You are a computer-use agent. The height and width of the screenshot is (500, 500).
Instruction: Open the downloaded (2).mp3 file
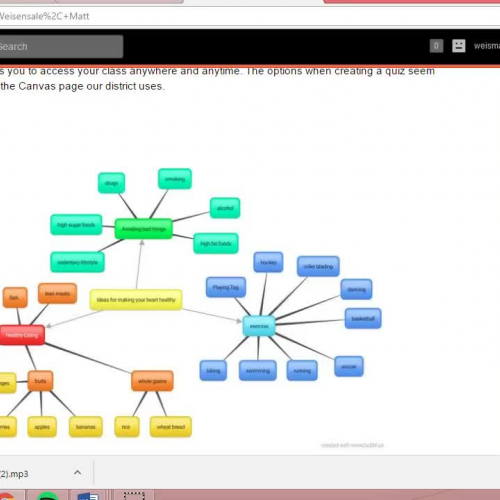[14, 474]
